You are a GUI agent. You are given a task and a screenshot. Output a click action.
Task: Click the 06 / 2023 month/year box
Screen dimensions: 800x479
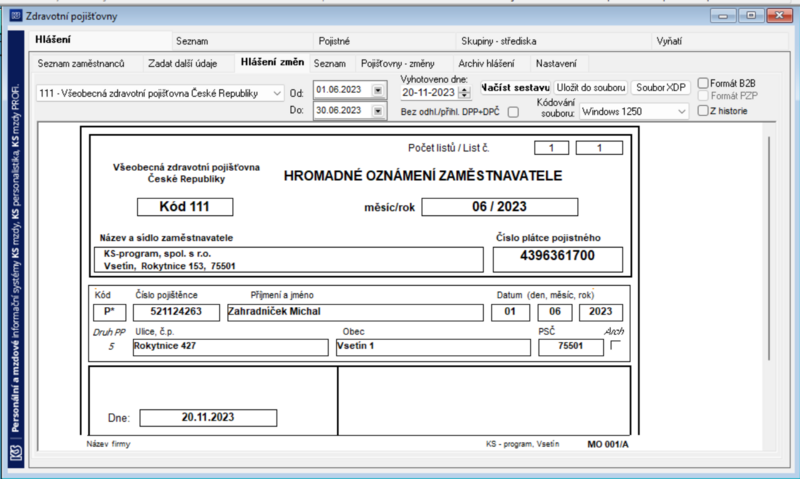[499, 207]
